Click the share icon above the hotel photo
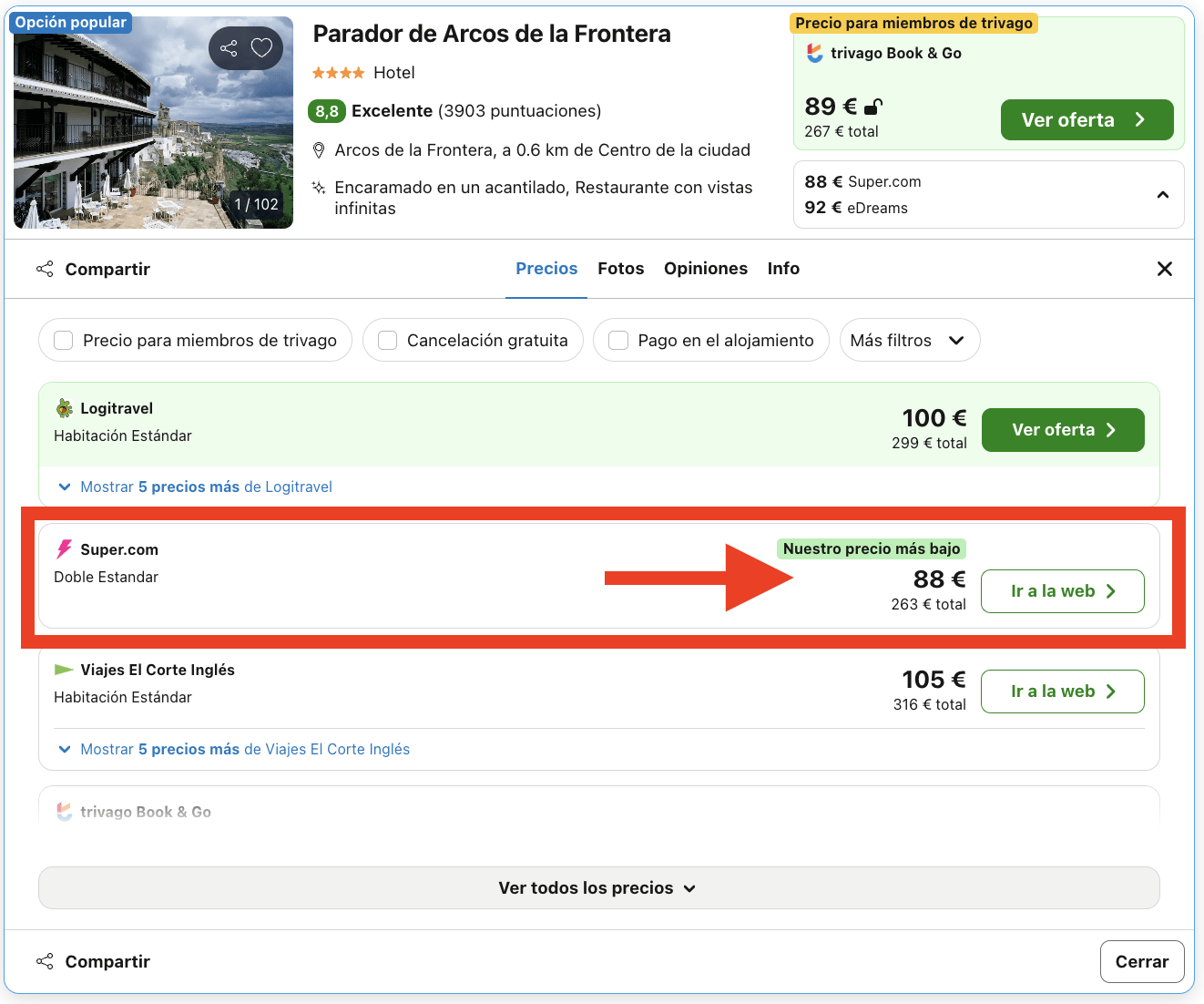Screen dimensions: 1204x1004 coord(228,47)
